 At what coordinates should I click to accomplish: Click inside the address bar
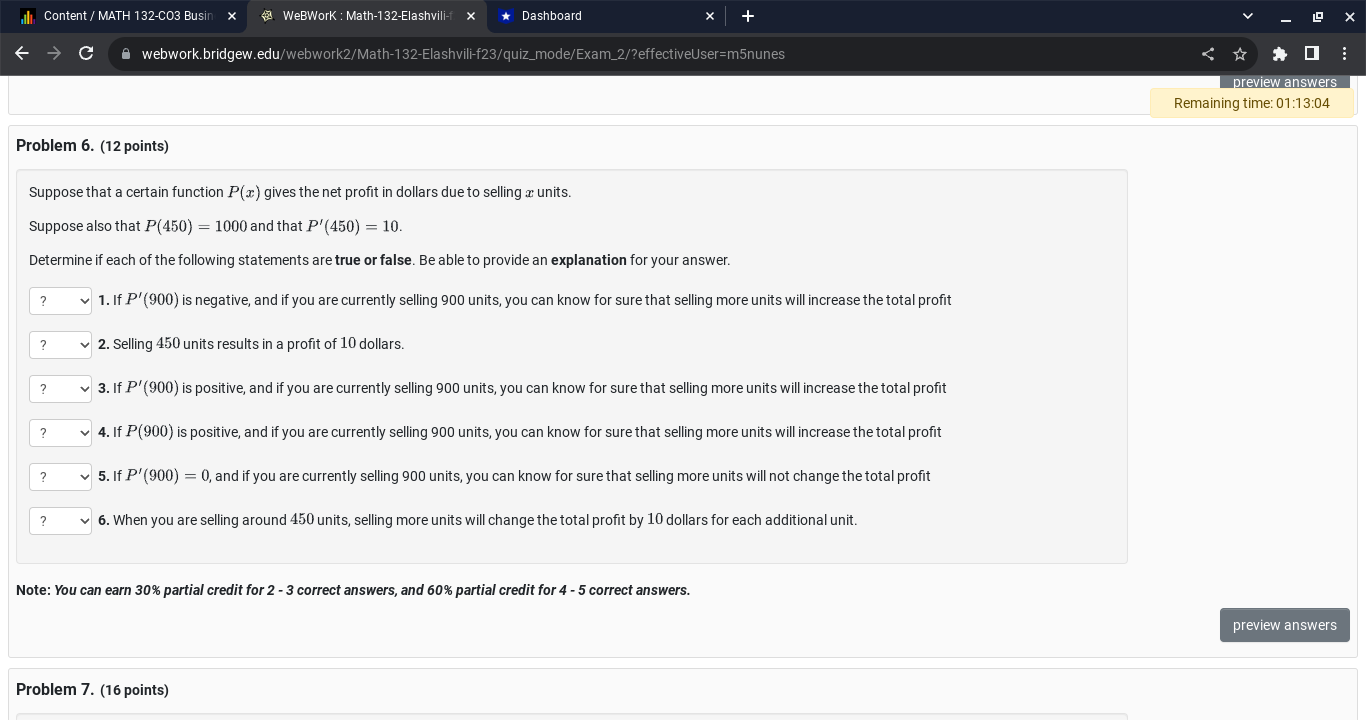pos(600,54)
